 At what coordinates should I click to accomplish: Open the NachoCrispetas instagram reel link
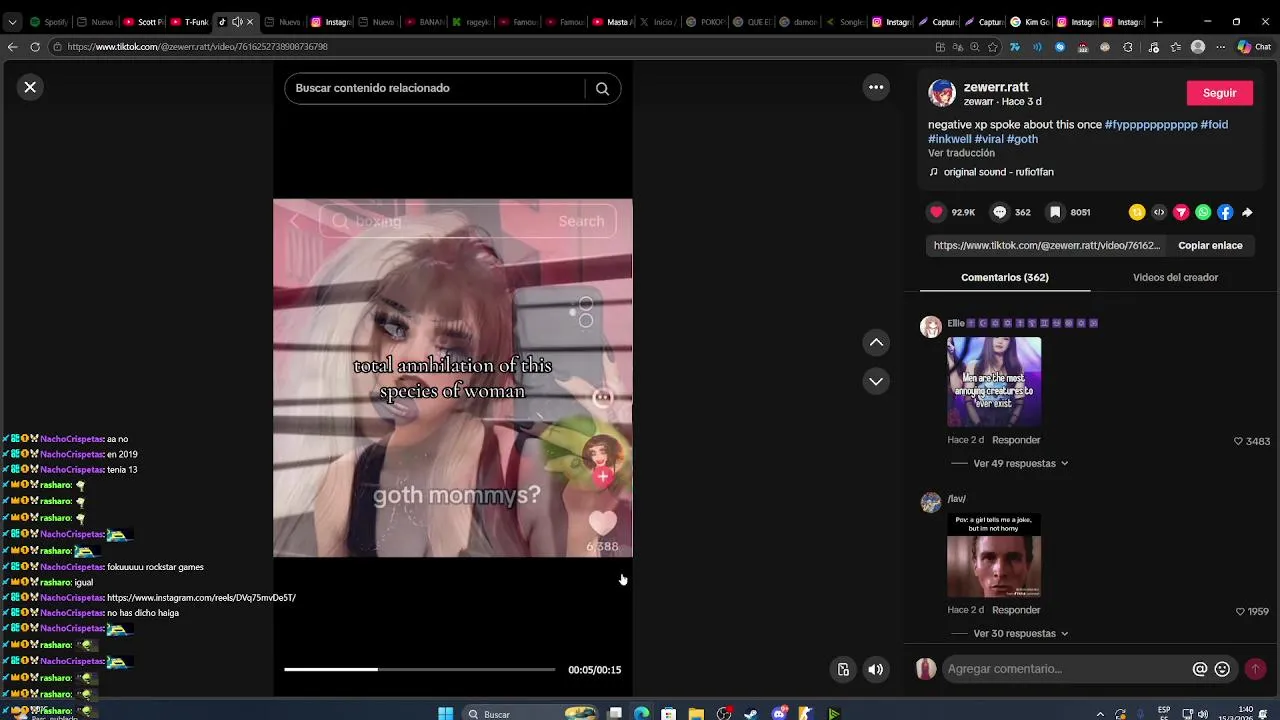201,598
